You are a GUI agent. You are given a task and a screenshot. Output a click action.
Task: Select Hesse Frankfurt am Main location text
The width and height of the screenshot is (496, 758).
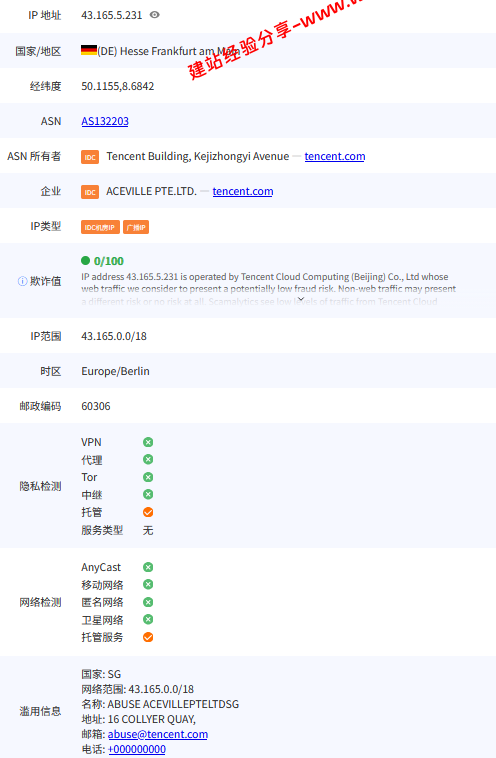tap(180, 51)
